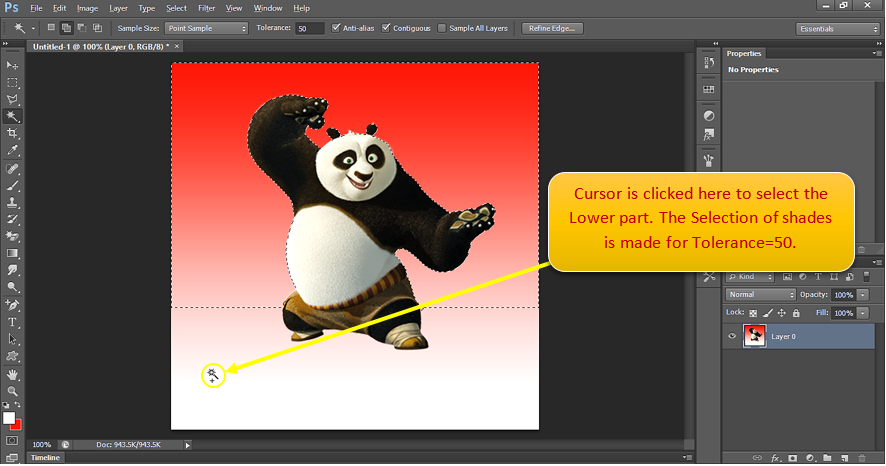This screenshot has width=886, height=466.
Task: Open the Sample Size dropdown
Action: tap(206, 28)
